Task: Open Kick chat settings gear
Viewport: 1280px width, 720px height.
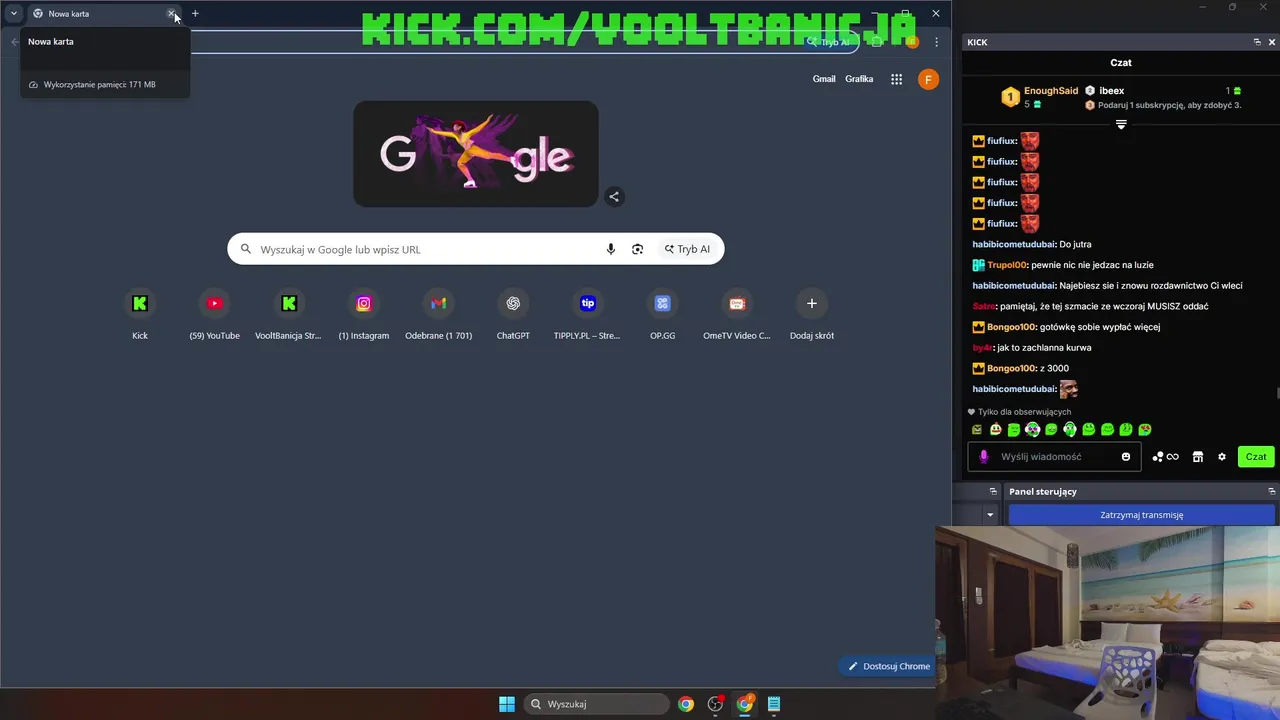Action: pos(1222,457)
